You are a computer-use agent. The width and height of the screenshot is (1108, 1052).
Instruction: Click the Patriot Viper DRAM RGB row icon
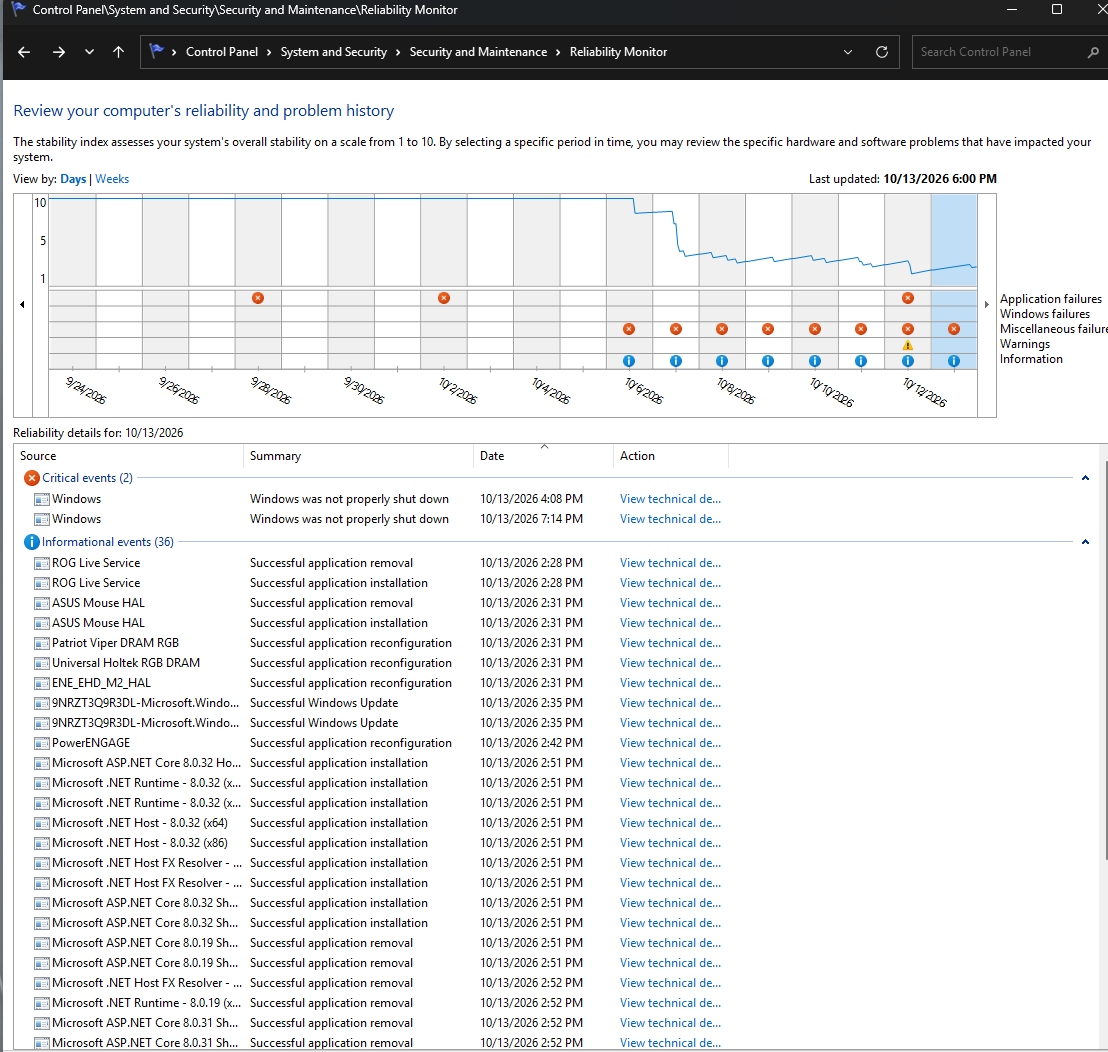coord(42,644)
